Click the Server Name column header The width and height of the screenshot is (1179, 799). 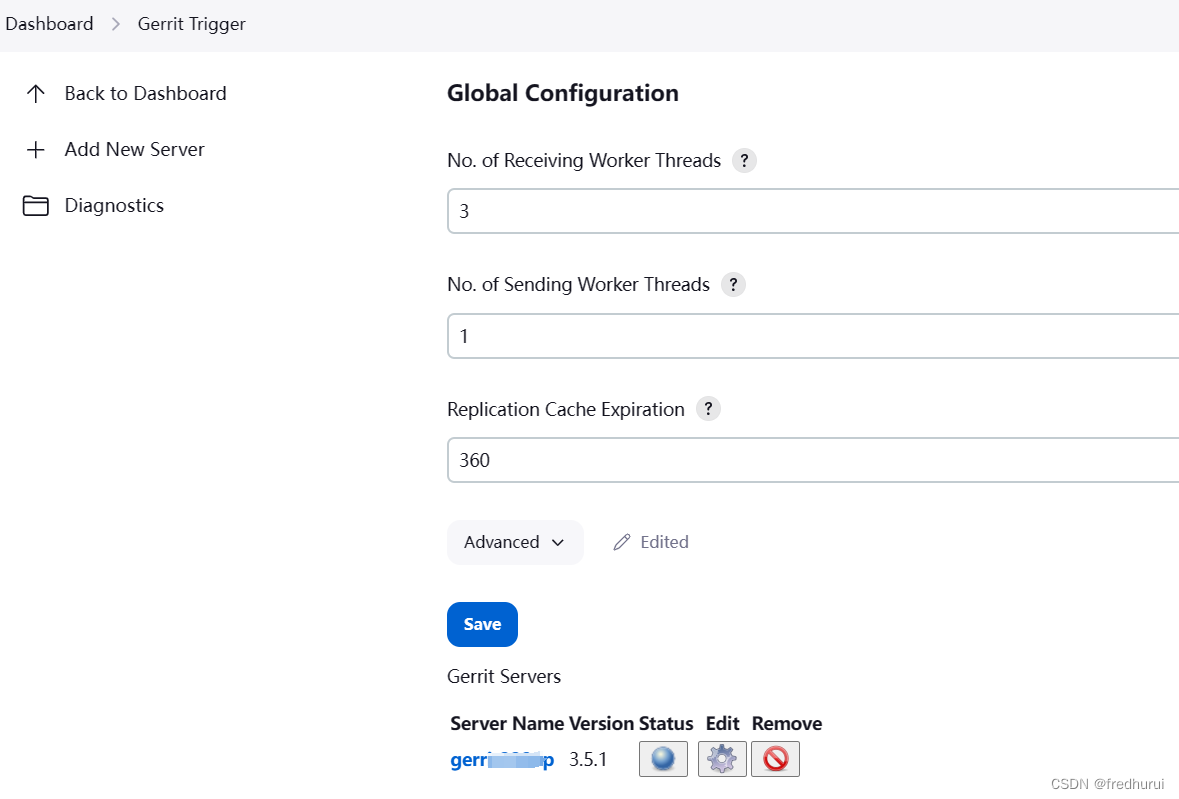(508, 724)
